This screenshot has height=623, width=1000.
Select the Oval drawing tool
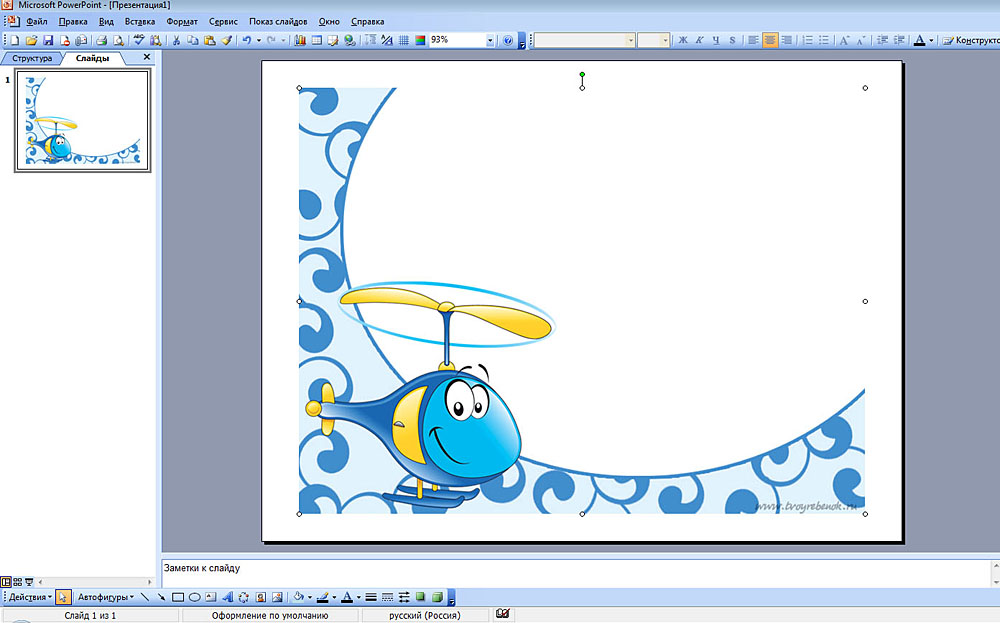(194, 597)
